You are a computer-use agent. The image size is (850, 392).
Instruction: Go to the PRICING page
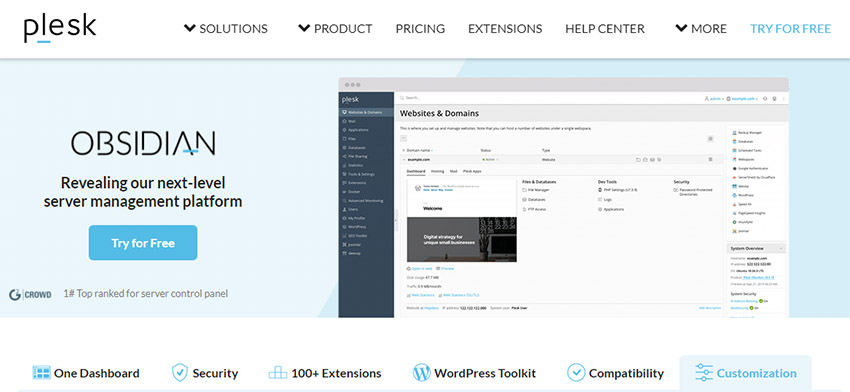pos(420,29)
